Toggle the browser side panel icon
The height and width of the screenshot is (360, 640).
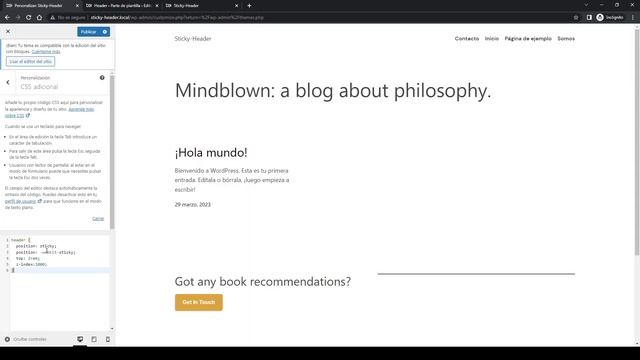click(589, 18)
